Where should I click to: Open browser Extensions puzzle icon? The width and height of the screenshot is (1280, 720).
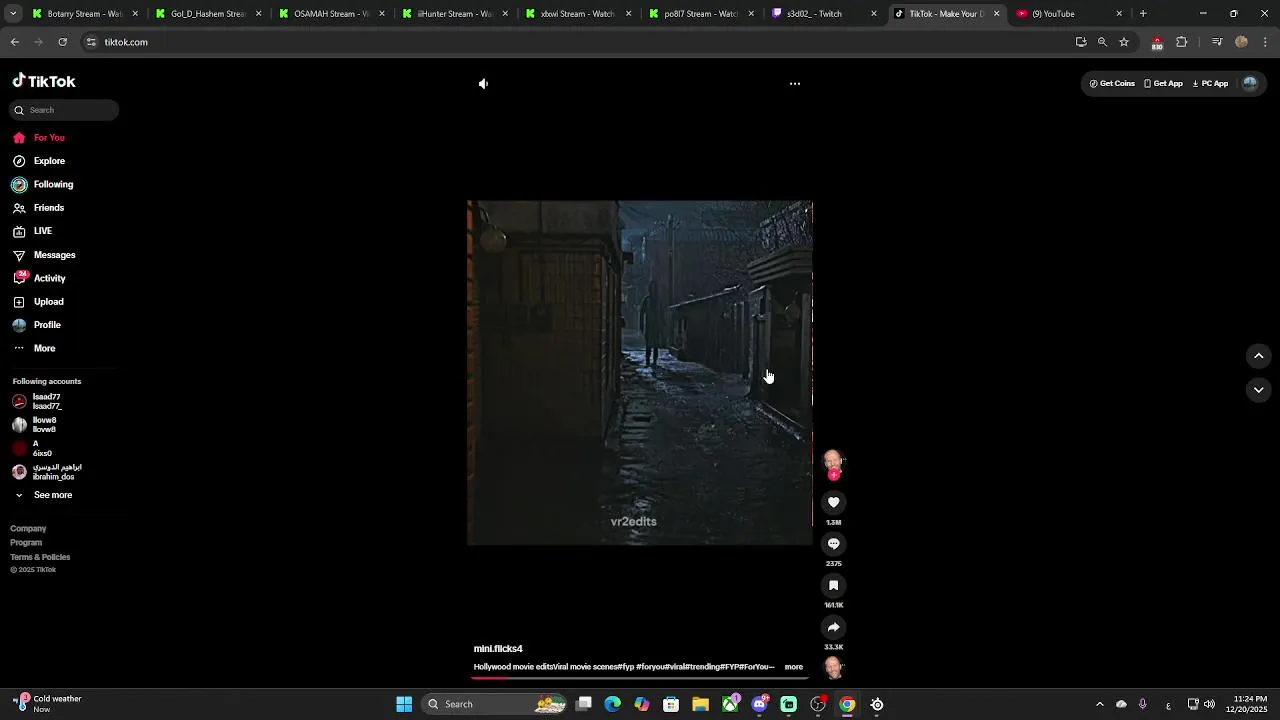pyautogui.click(x=1182, y=42)
